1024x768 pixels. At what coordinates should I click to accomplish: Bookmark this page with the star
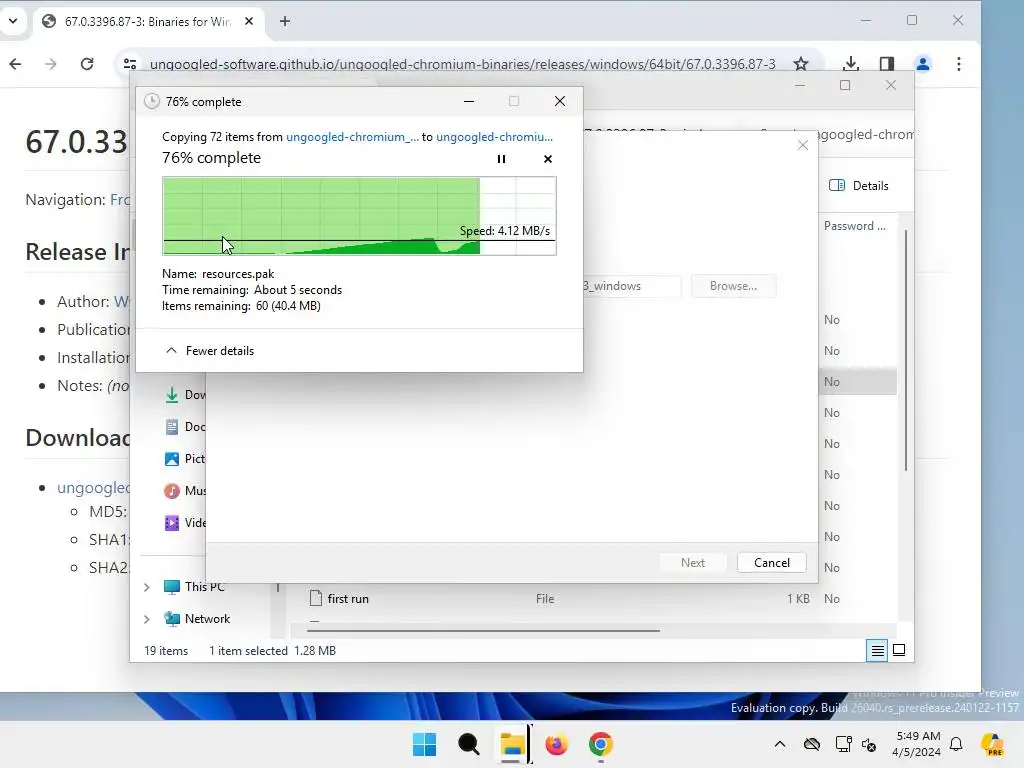pos(801,64)
